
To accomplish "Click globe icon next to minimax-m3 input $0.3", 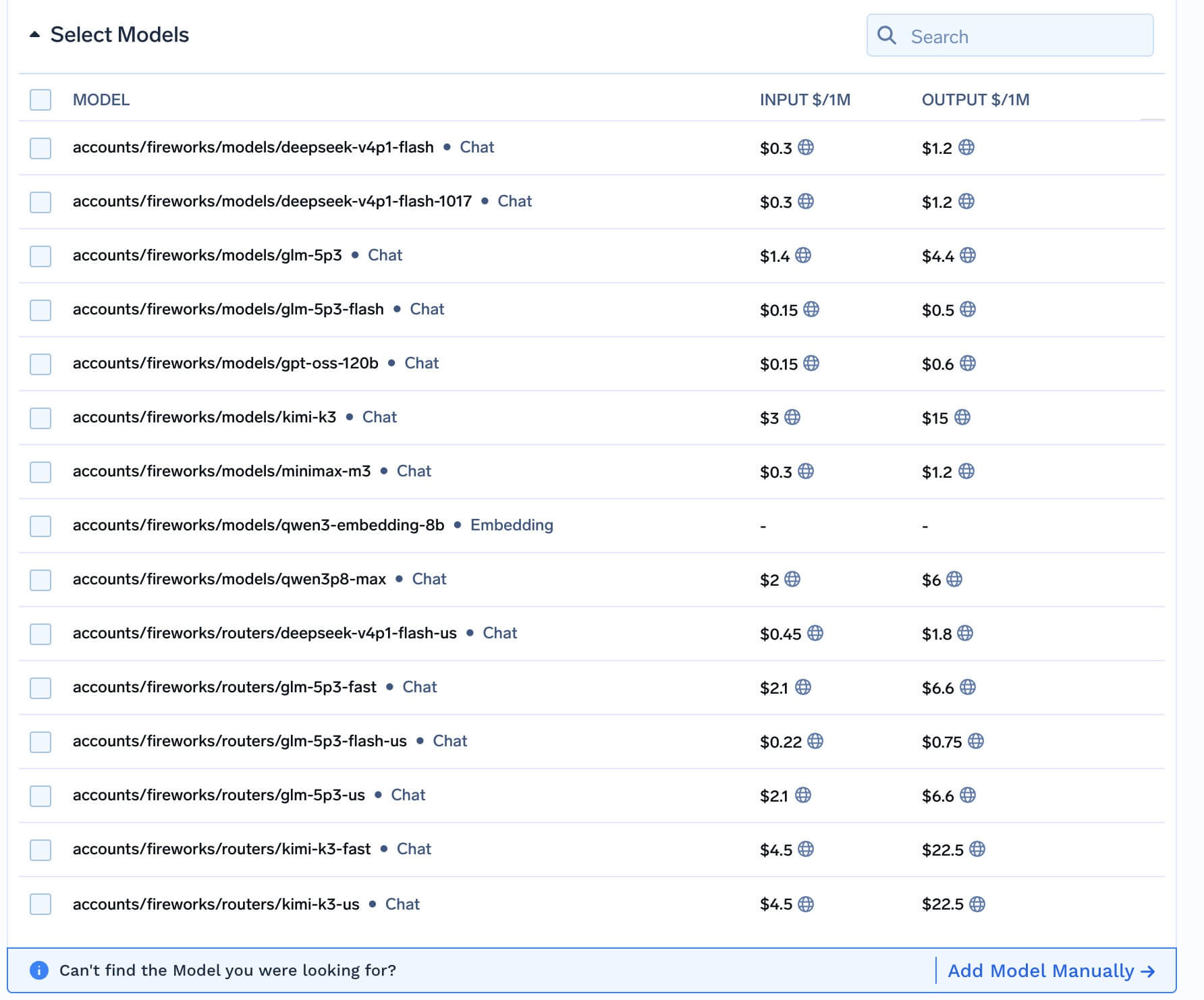I will tap(806, 471).
